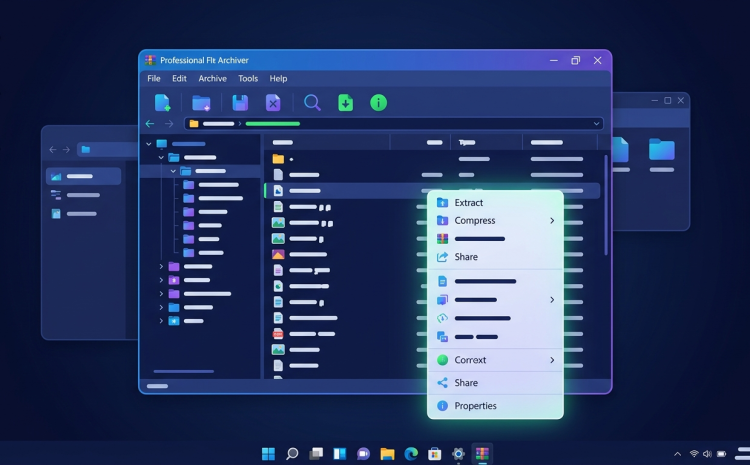Choose Compress in the context menu

495,221
